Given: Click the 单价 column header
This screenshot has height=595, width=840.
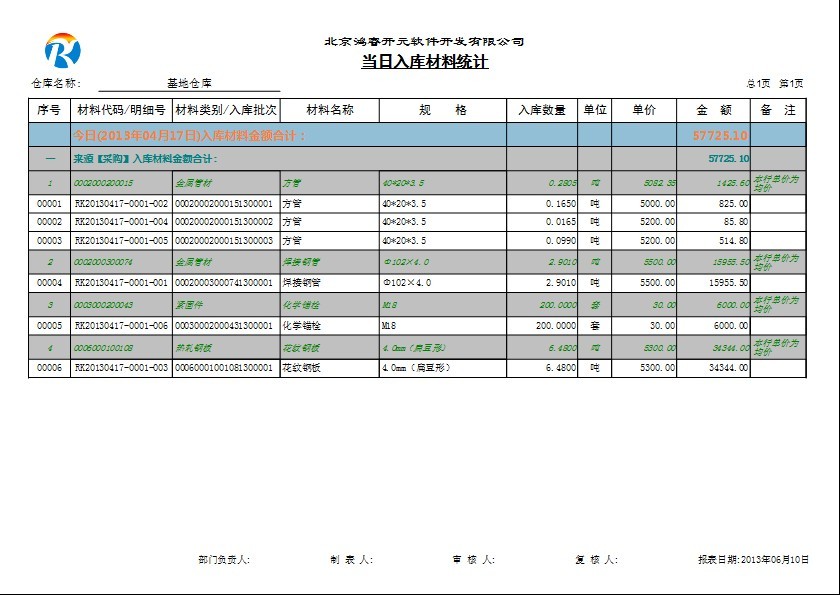Looking at the screenshot, I should [x=644, y=110].
